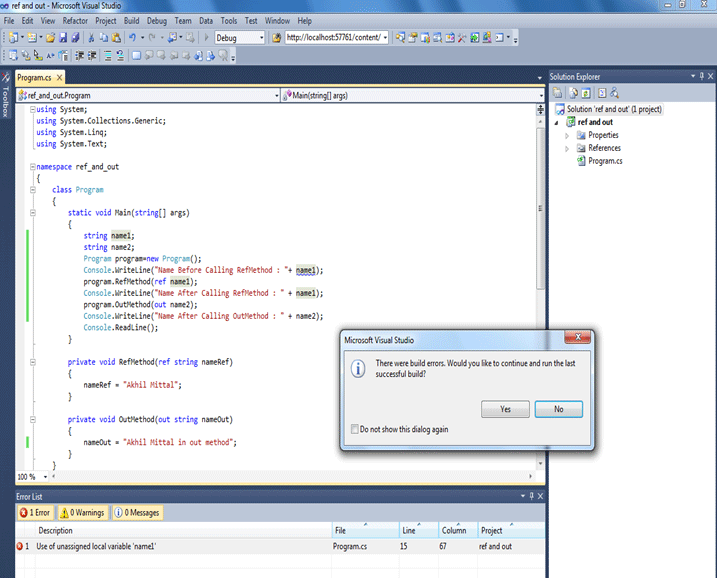
Task: Open the Build menu
Action: coord(132,20)
